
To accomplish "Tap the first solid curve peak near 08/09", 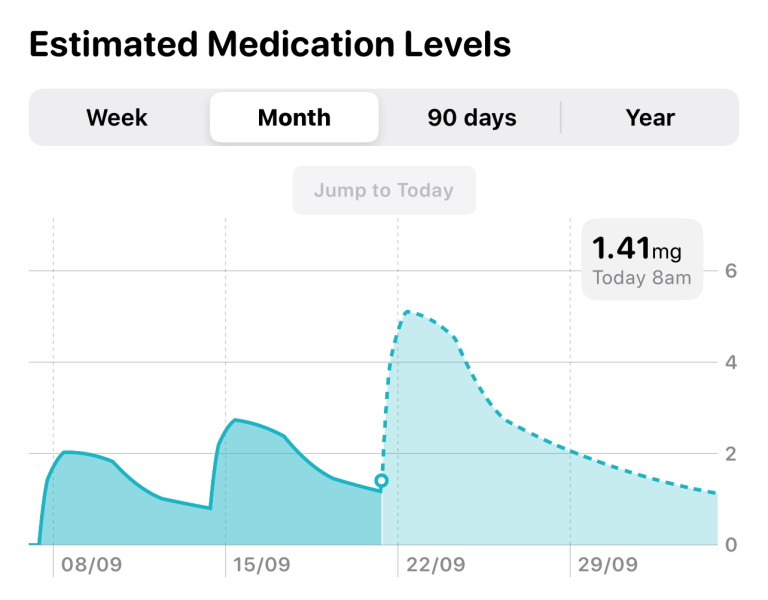I will (x=66, y=452).
